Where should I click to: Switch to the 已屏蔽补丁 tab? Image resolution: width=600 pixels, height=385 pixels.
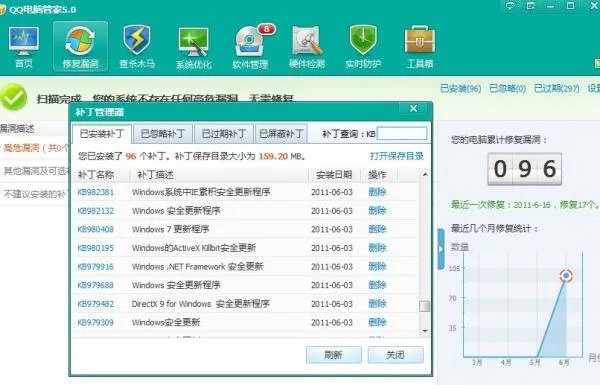[281, 134]
